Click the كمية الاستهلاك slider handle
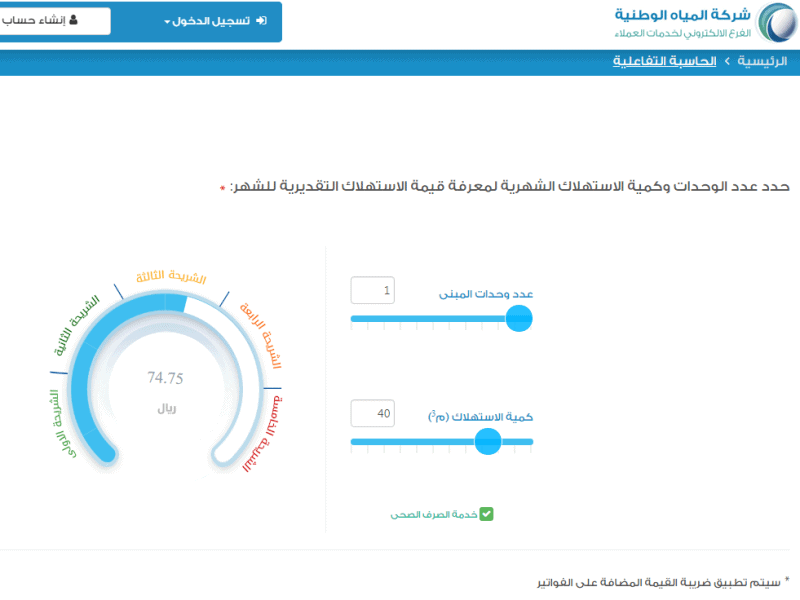The height and width of the screenshot is (600, 800). coord(488,441)
